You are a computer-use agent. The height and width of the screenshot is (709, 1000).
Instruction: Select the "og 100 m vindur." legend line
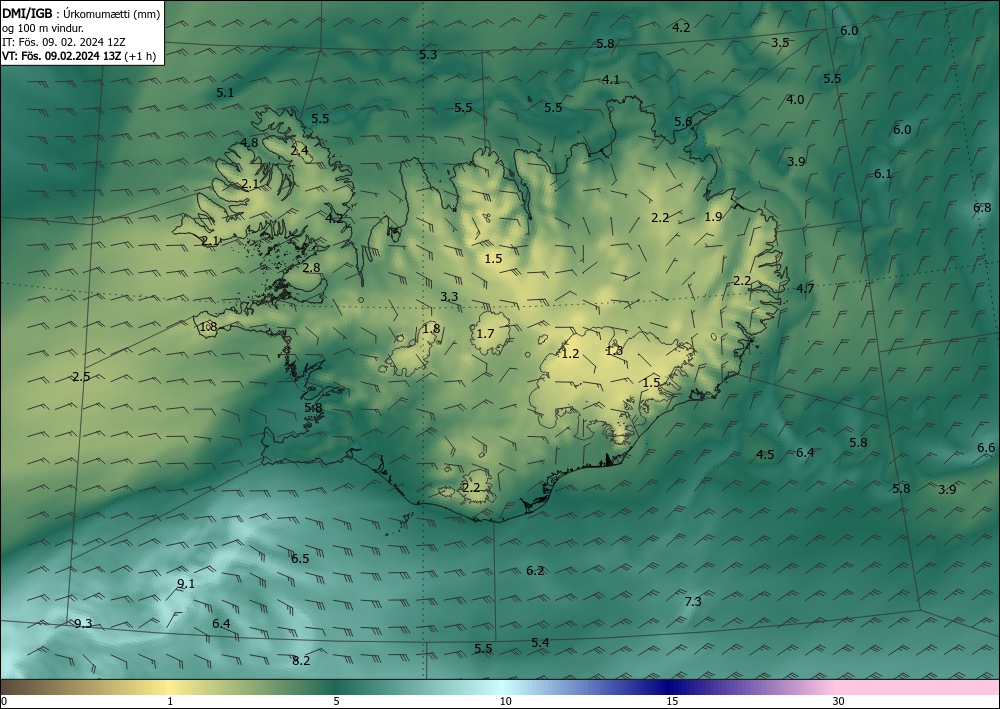click(x=43, y=28)
